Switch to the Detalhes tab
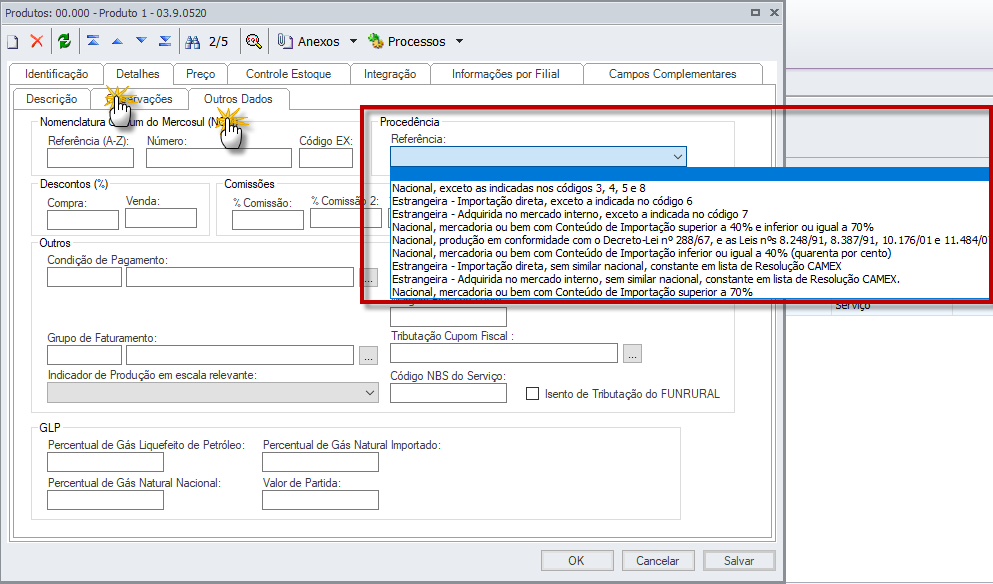993x584 pixels. tap(137, 74)
